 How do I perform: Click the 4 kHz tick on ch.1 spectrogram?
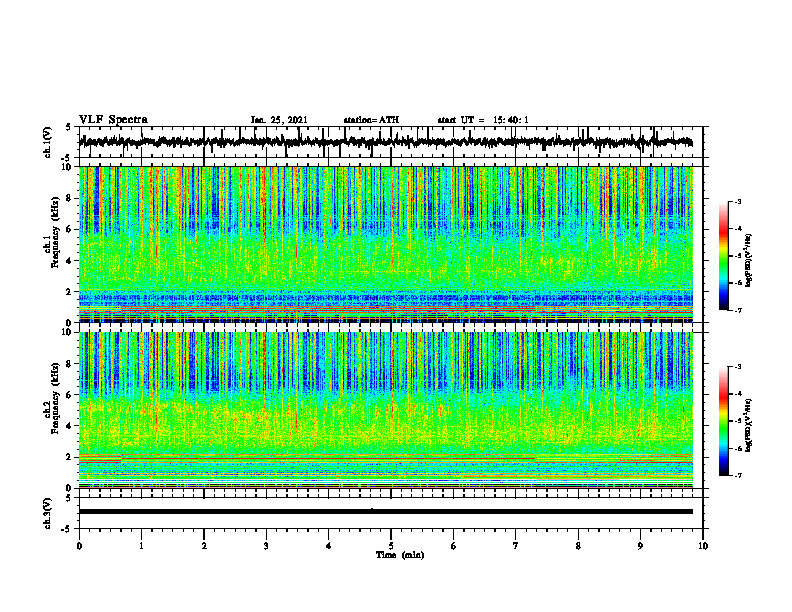tap(70, 261)
